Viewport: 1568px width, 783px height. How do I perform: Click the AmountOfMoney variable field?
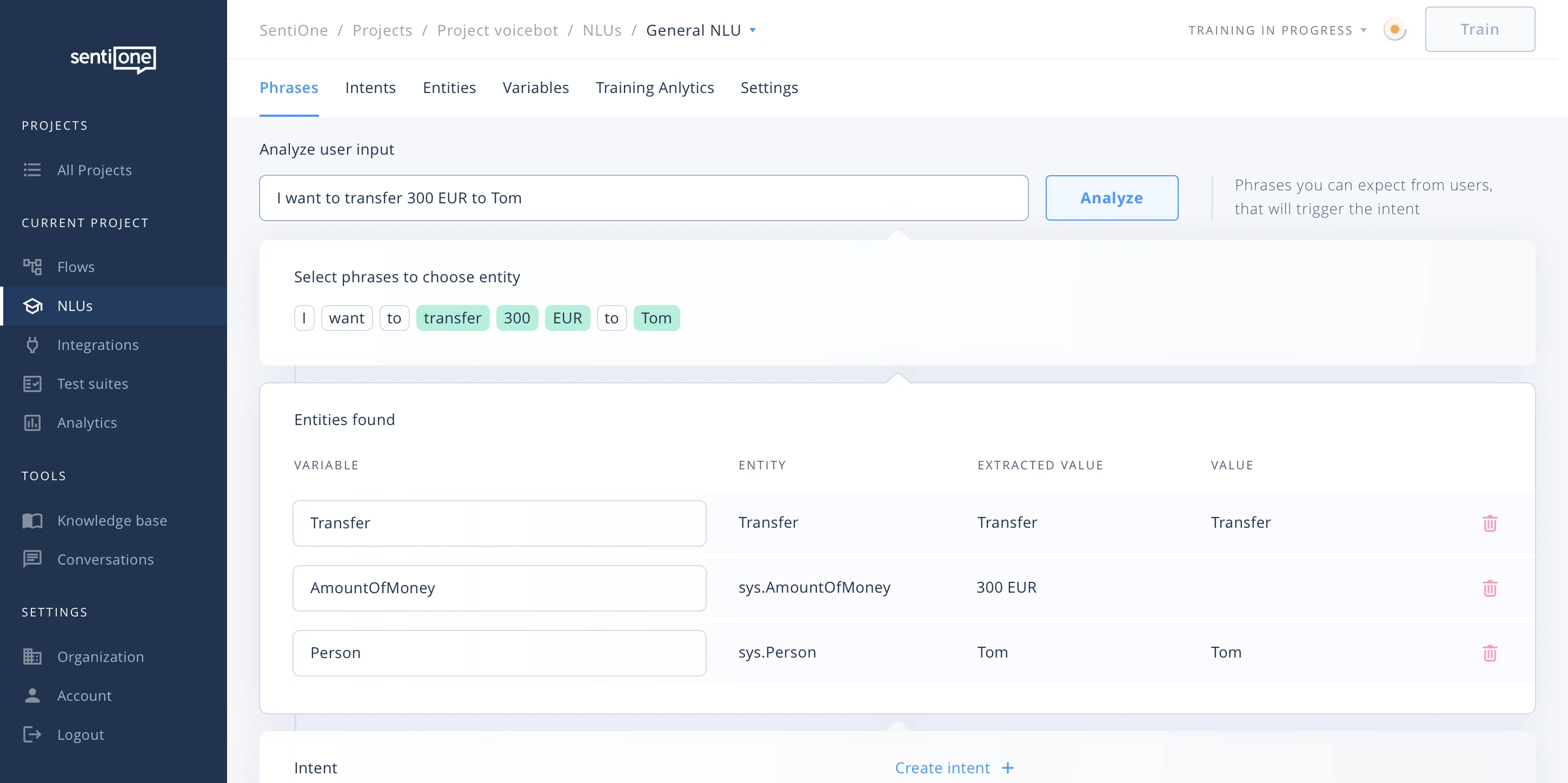[499, 588]
